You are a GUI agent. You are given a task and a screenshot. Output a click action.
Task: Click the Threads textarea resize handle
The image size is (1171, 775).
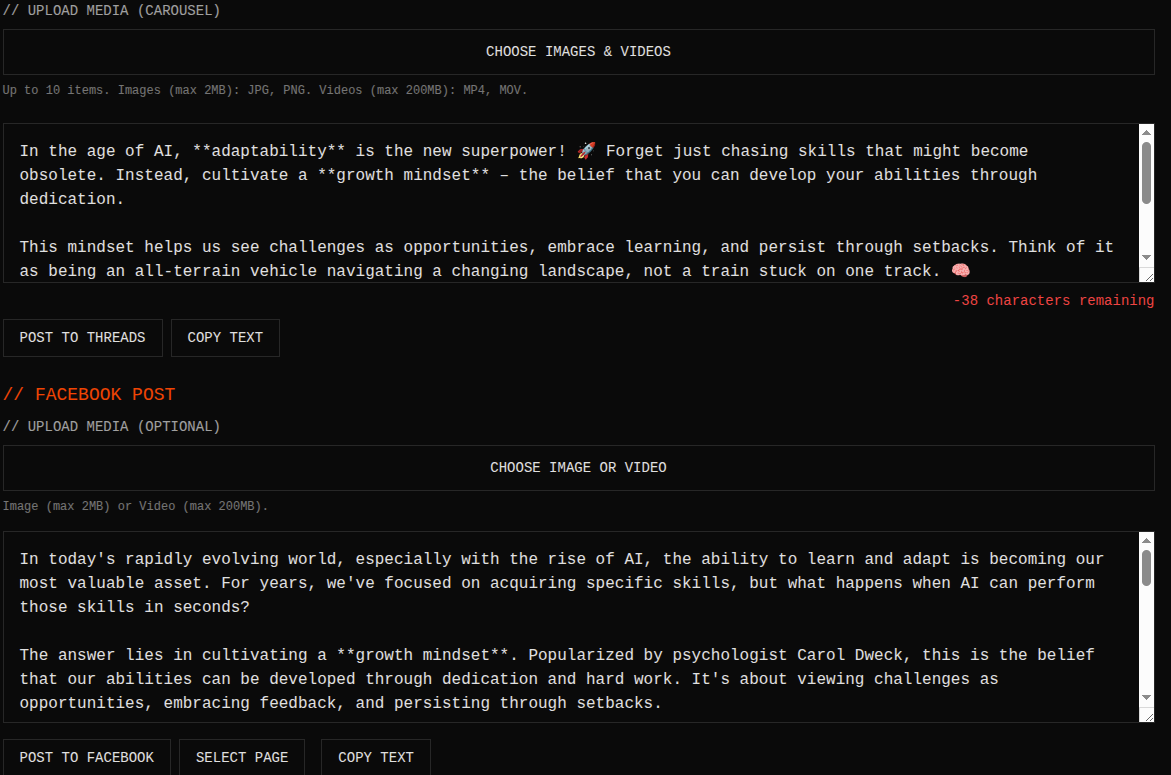click(x=1150, y=275)
